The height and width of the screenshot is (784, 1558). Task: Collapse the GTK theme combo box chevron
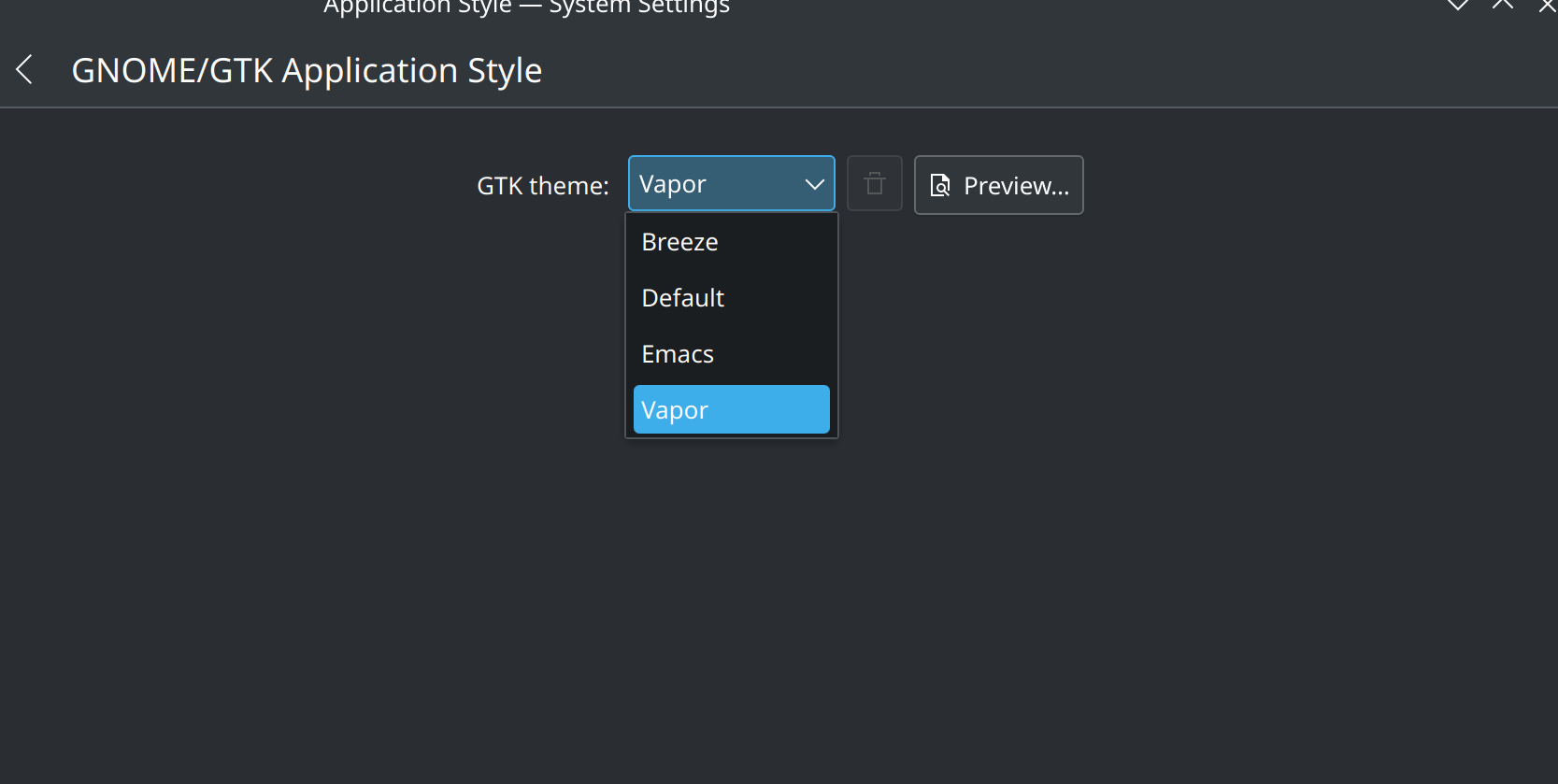coord(814,184)
